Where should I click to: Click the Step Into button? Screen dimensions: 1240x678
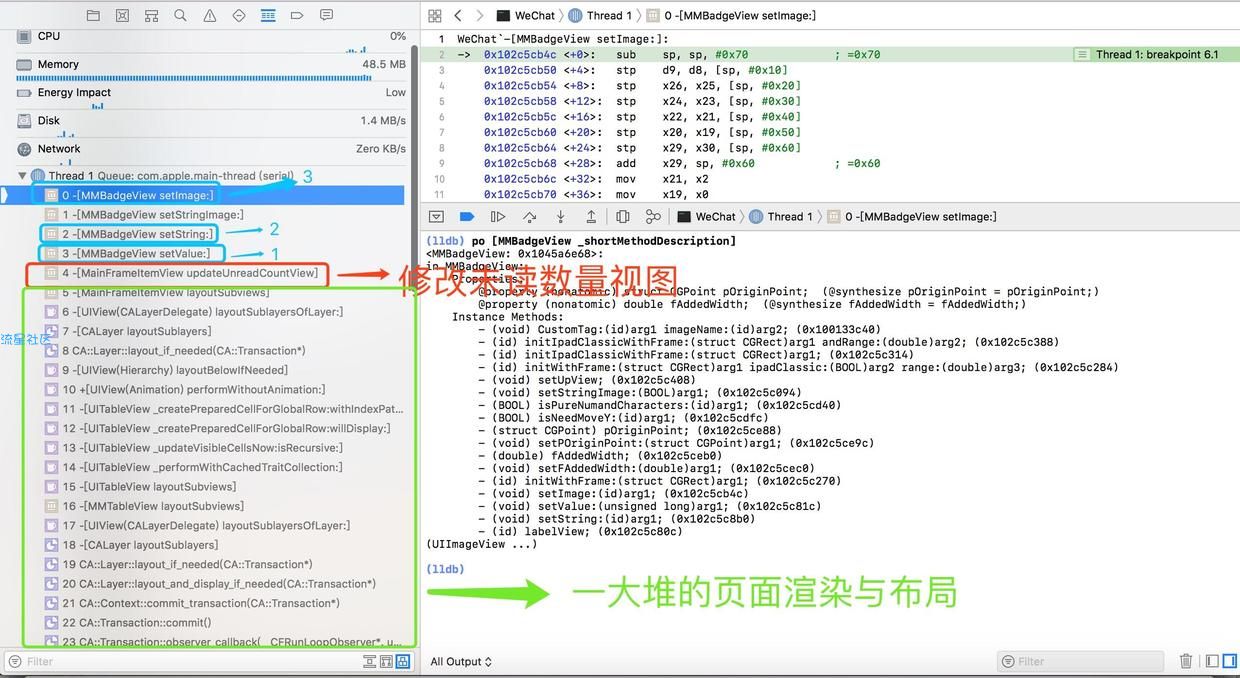[560, 217]
